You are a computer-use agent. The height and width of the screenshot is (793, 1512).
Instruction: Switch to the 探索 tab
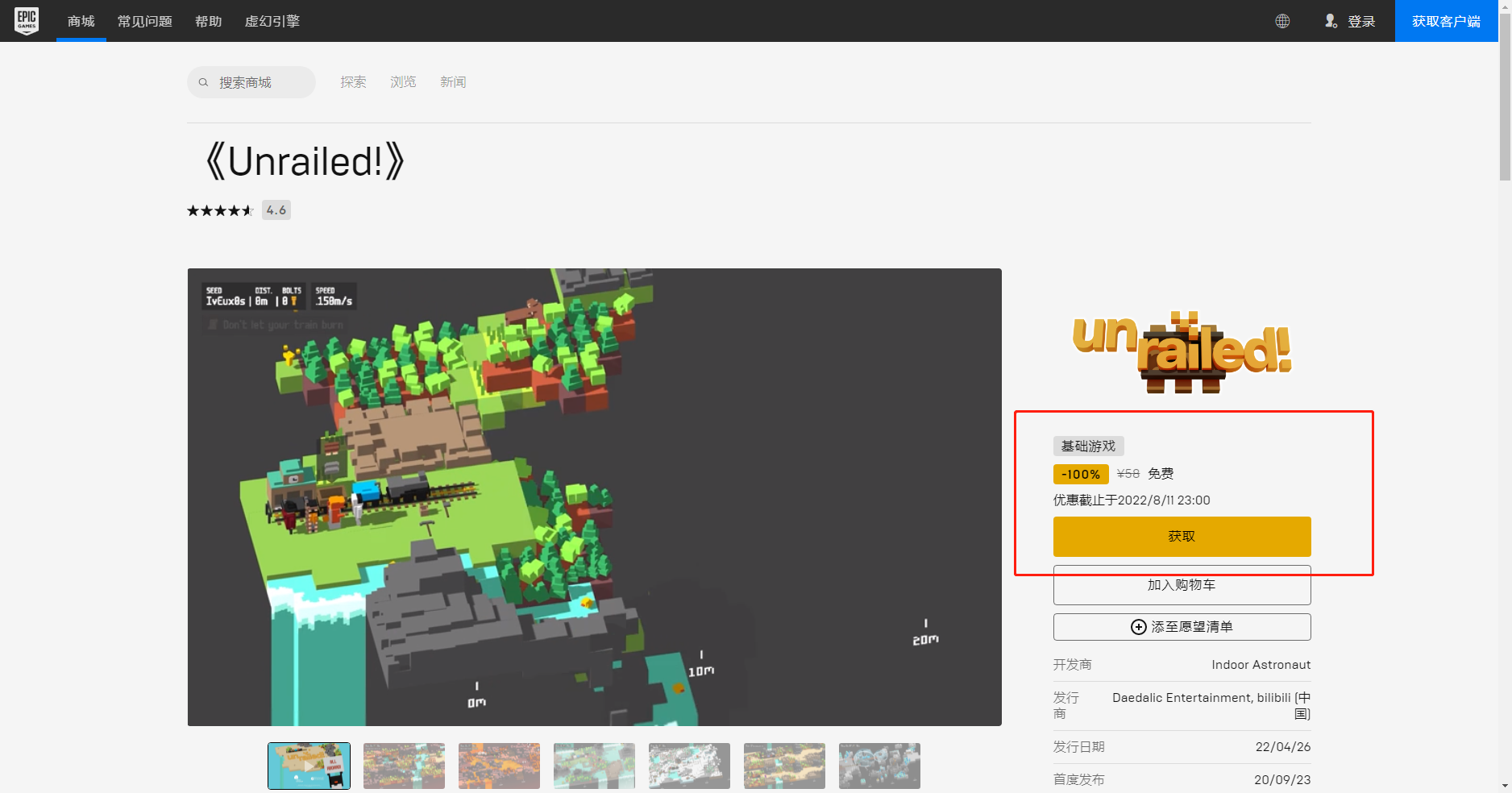click(353, 81)
